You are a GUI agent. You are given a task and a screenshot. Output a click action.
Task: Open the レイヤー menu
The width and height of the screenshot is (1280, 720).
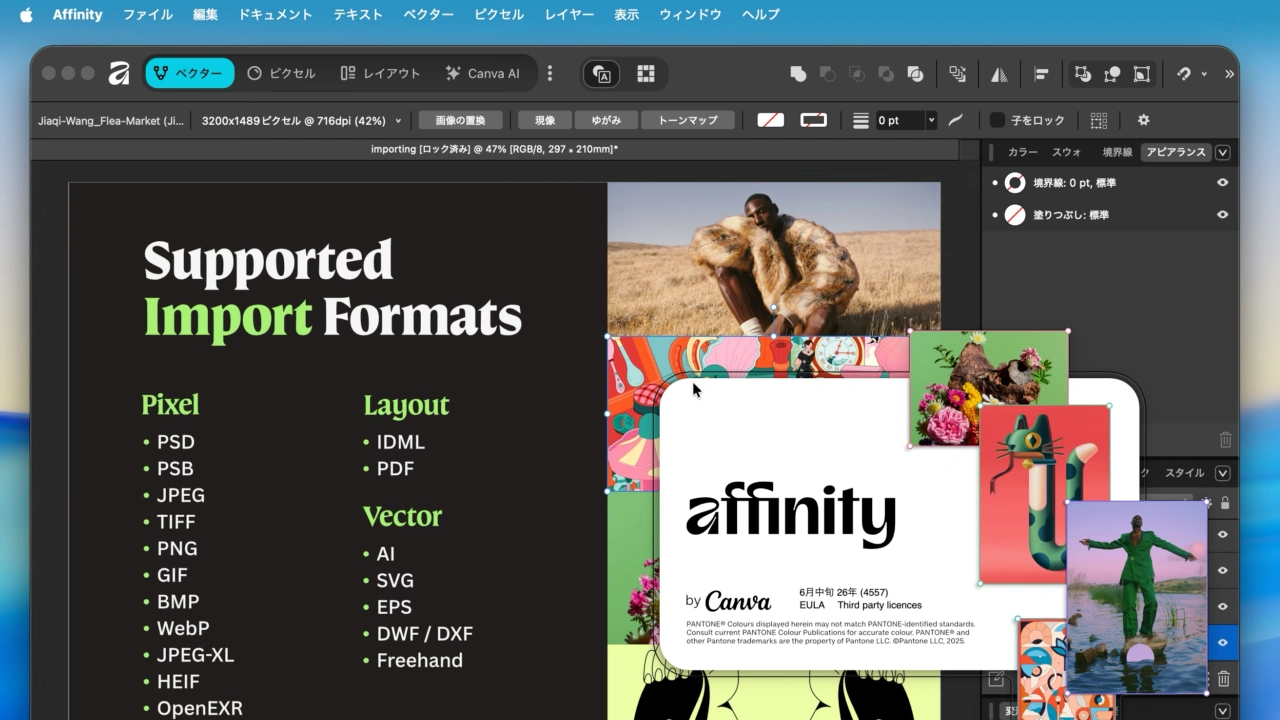(x=569, y=14)
